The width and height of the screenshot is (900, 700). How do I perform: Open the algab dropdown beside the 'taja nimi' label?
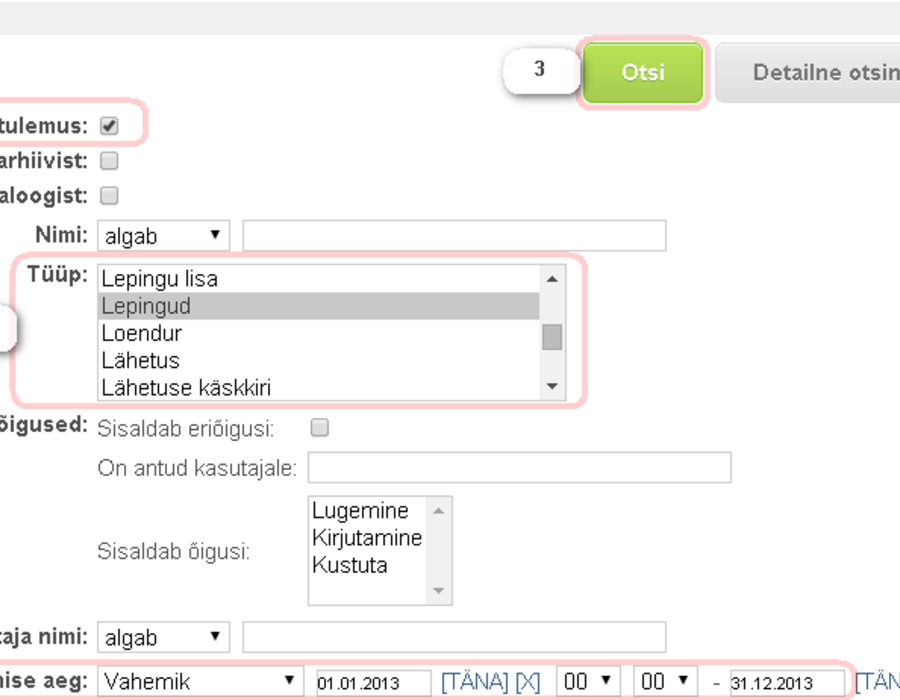[x=164, y=637]
